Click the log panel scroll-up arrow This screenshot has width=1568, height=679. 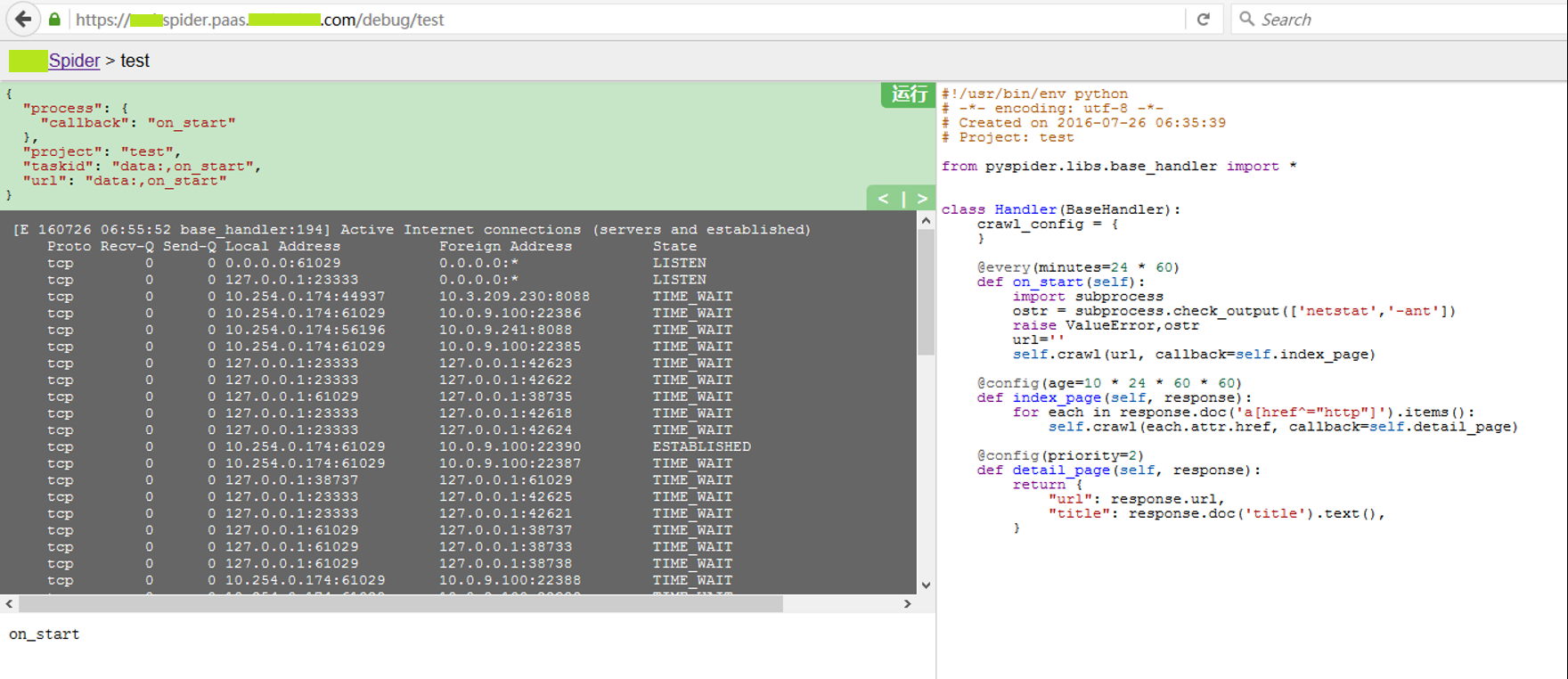(926, 220)
